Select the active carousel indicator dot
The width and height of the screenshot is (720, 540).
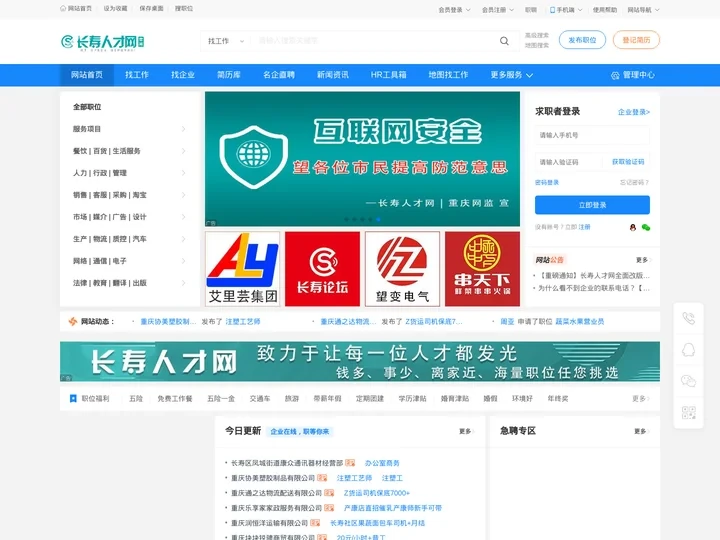pos(378,219)
